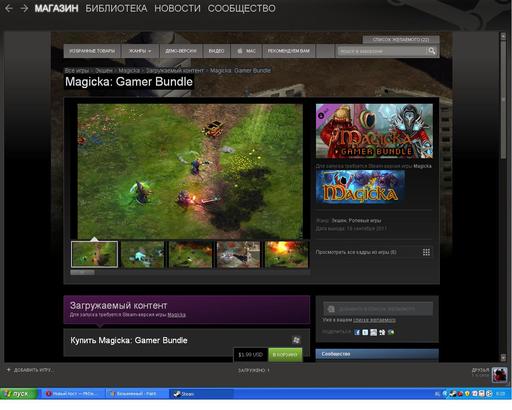Go to Все игры breadcrumb

(x=77, y=70)
